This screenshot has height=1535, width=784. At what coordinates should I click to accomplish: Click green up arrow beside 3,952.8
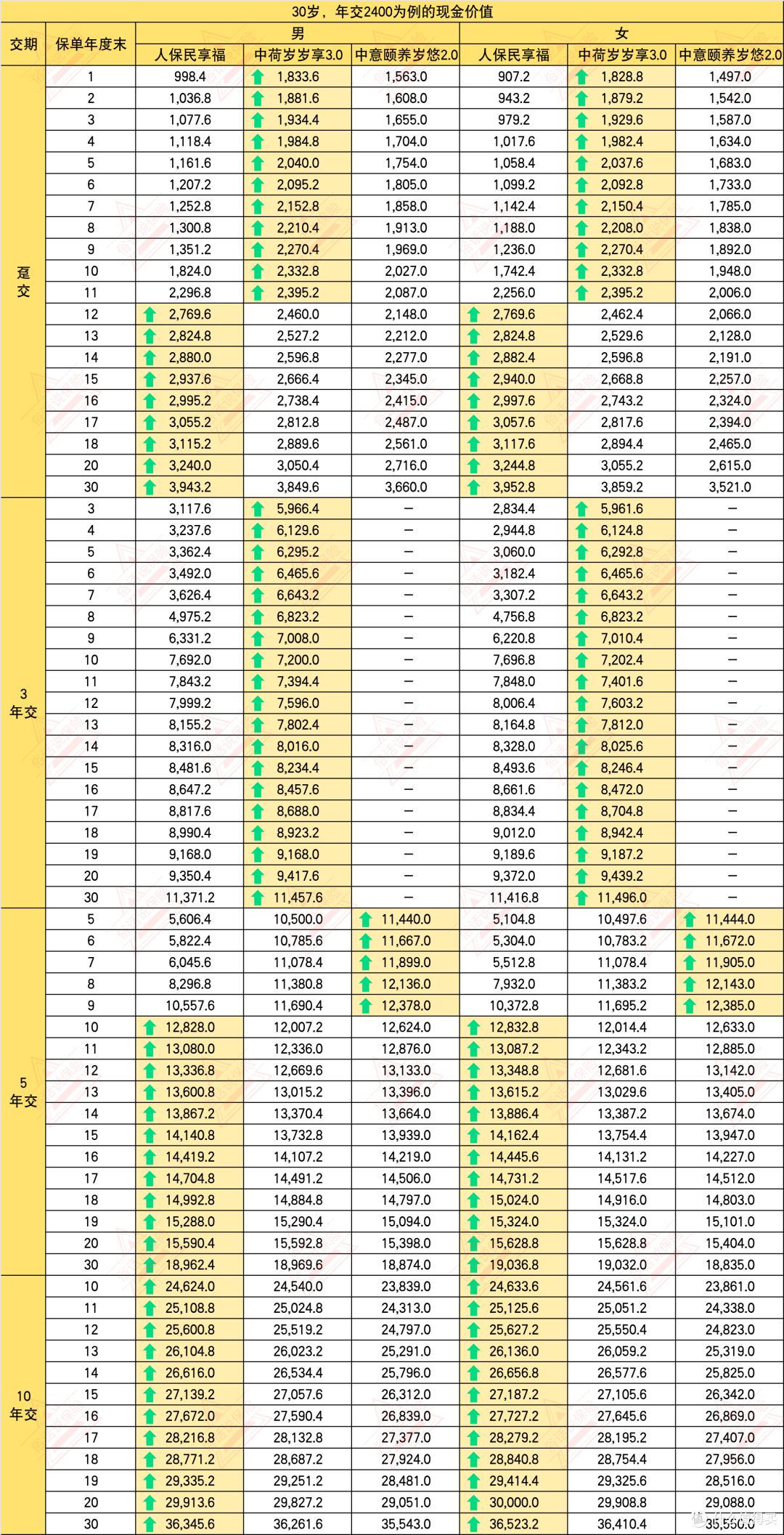pyautogui.click(x=474, y=488)
